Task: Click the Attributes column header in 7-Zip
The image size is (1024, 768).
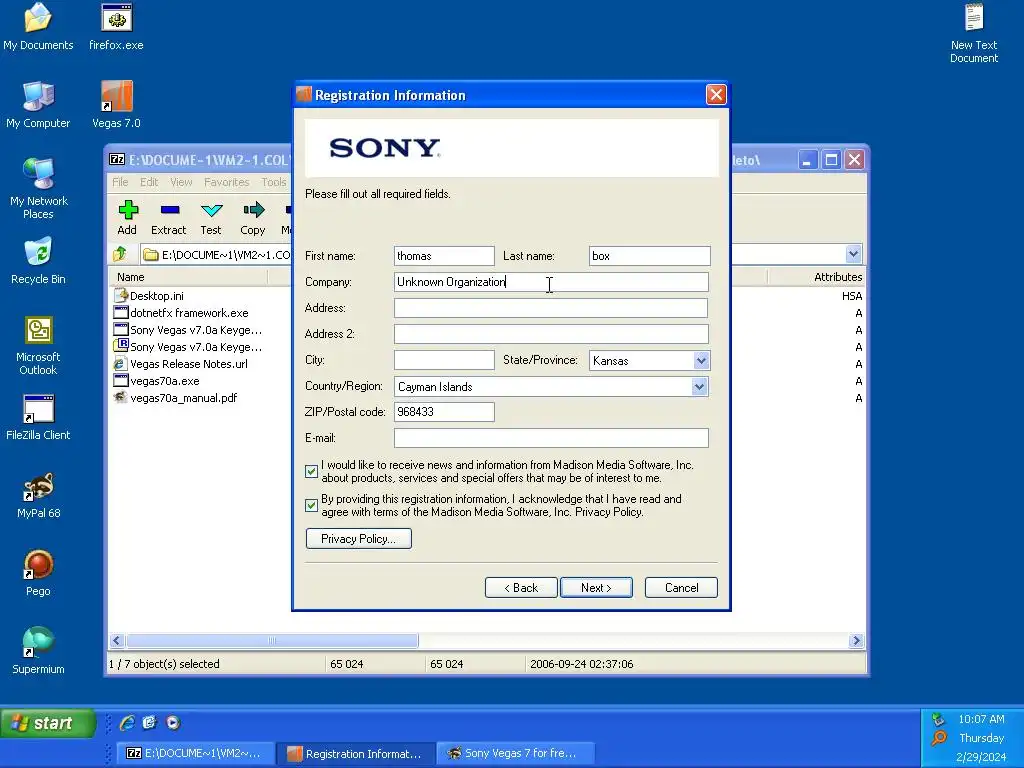Action: click(x=816, y=277)
